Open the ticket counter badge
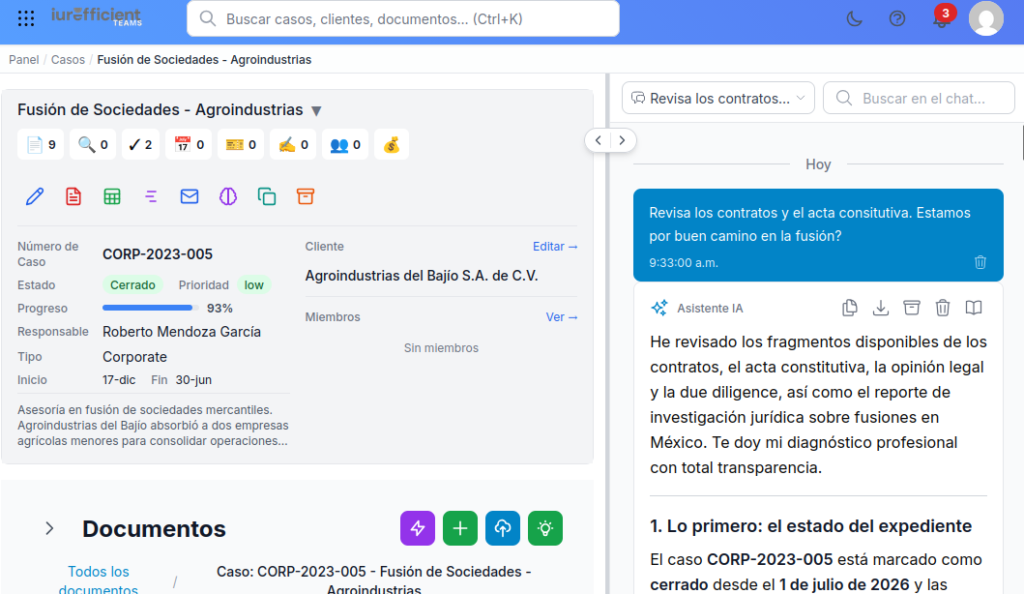Viewport: 1024px width, 594px height. [240, 144]
